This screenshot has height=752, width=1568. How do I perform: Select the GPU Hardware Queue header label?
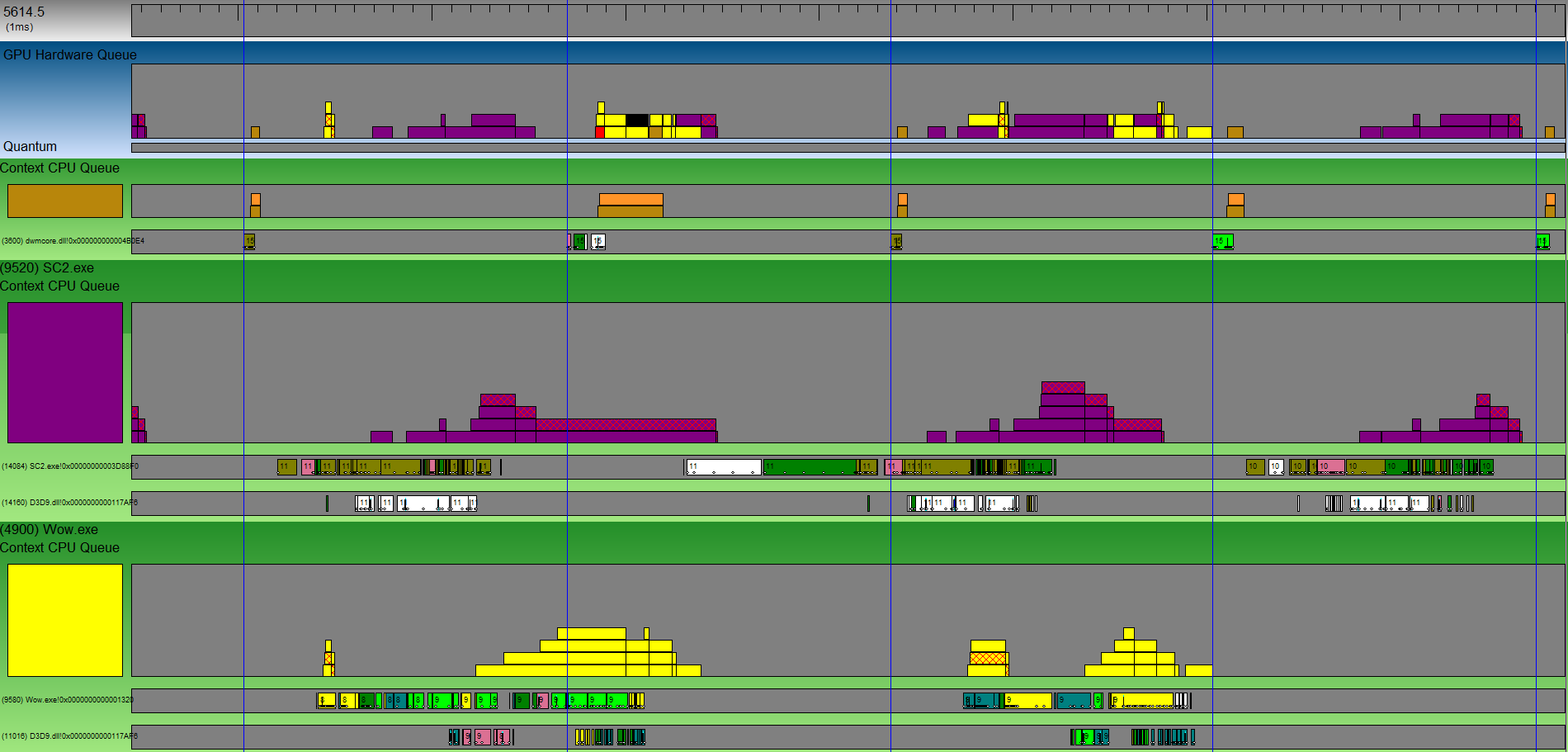pyautogui.click(x=70, y=54)
